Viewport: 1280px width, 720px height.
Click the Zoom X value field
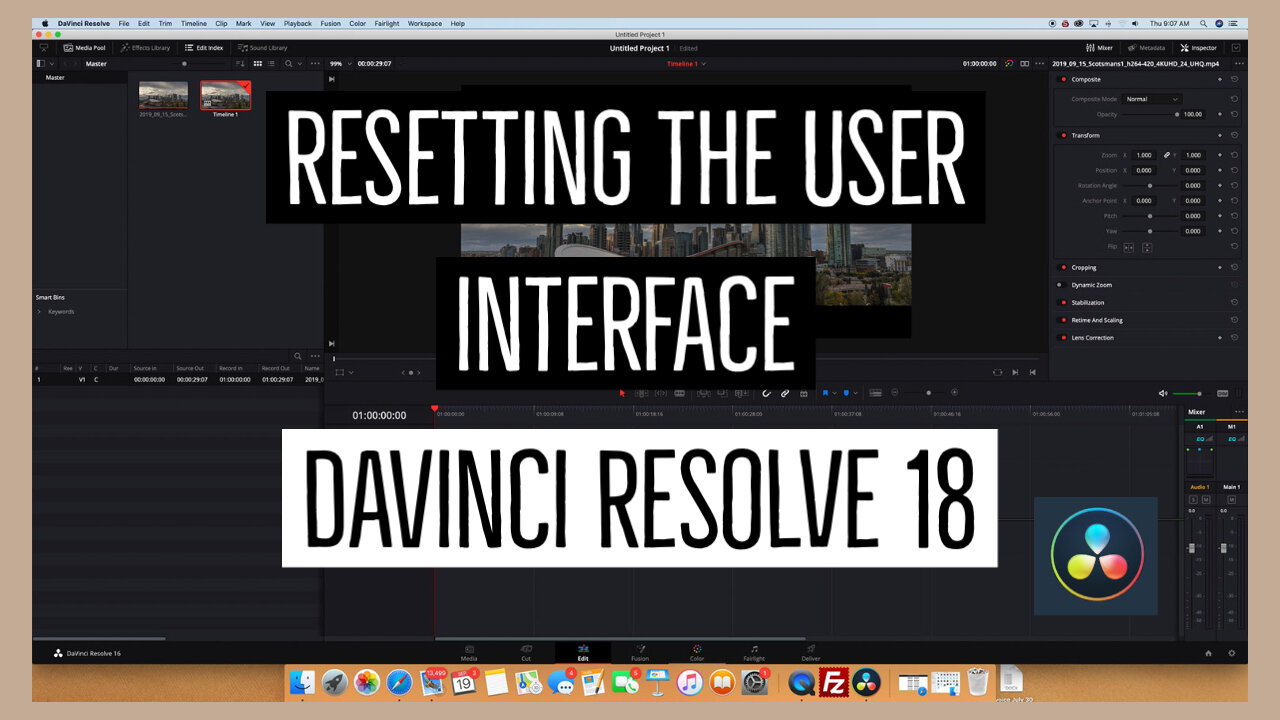point(1145,155)
